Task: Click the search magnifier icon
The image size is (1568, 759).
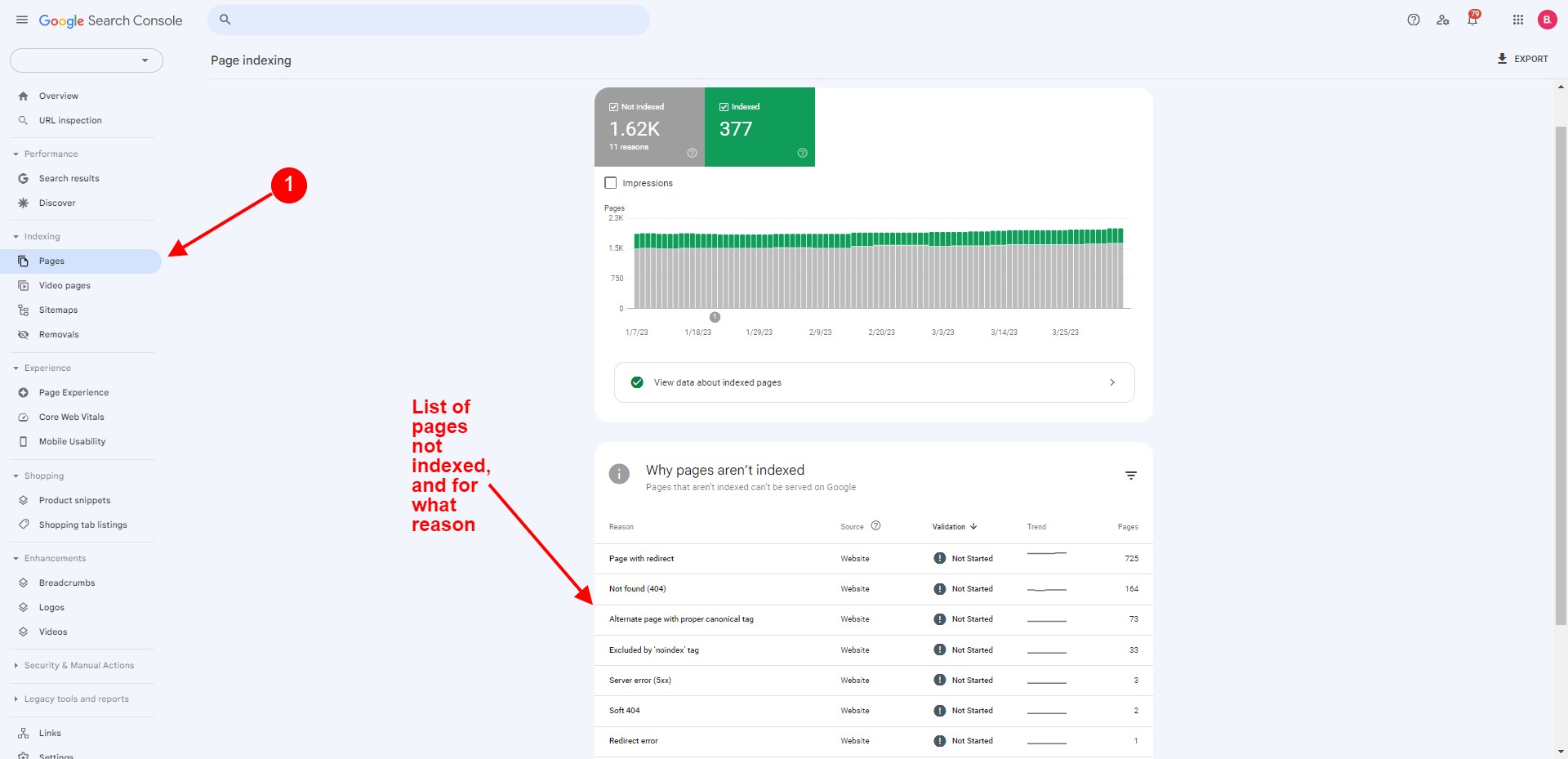Action: tap(225, 20)
